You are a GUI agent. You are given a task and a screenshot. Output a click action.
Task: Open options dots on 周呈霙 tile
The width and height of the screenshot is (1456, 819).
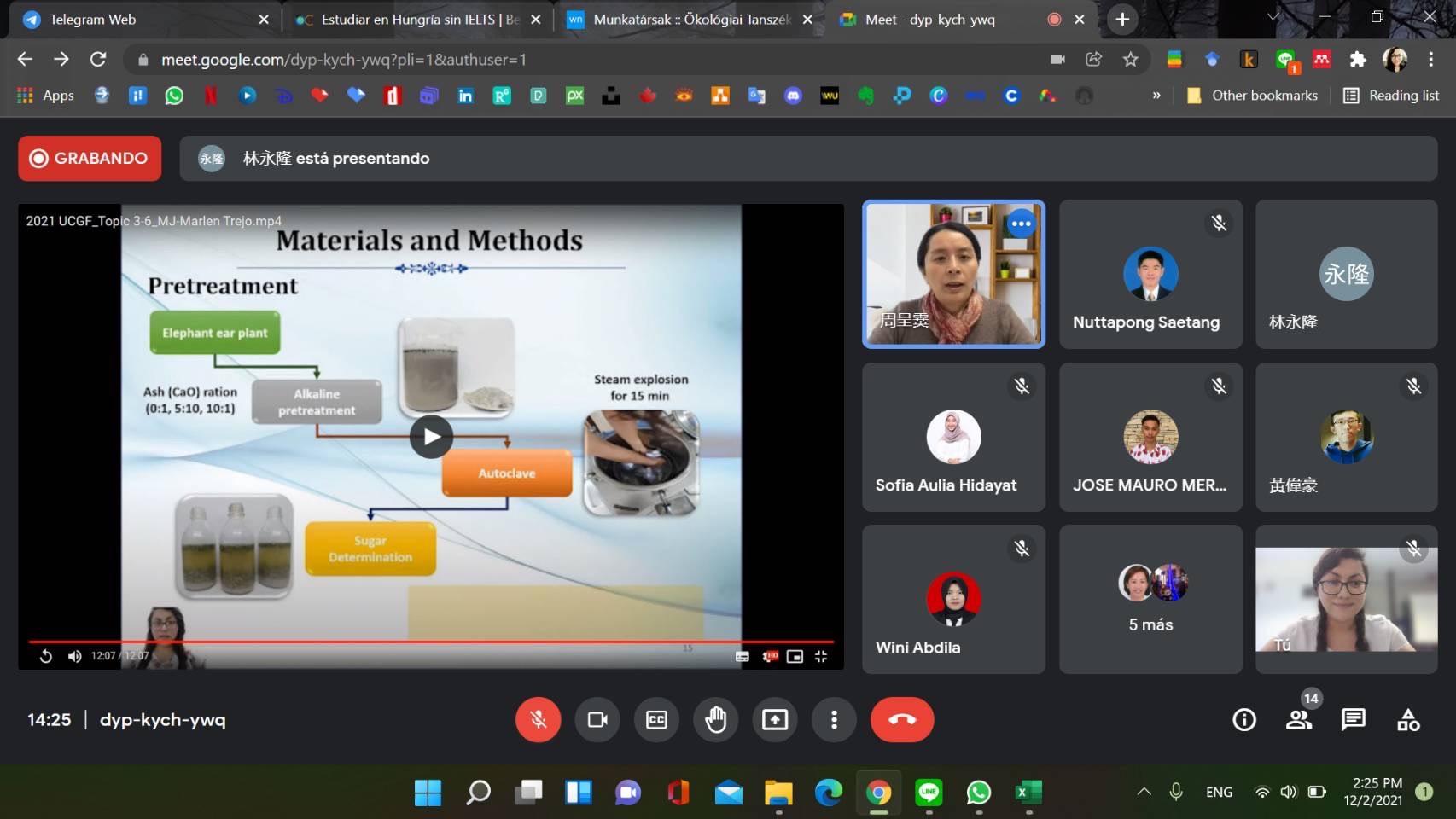[x=1021, y=224]
